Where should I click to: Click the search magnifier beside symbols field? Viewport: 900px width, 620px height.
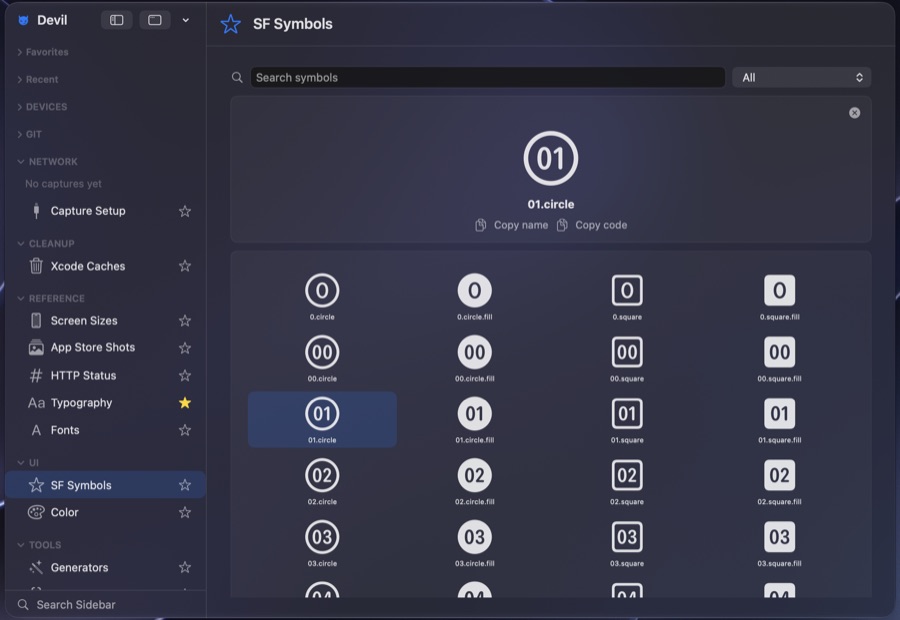237,78
